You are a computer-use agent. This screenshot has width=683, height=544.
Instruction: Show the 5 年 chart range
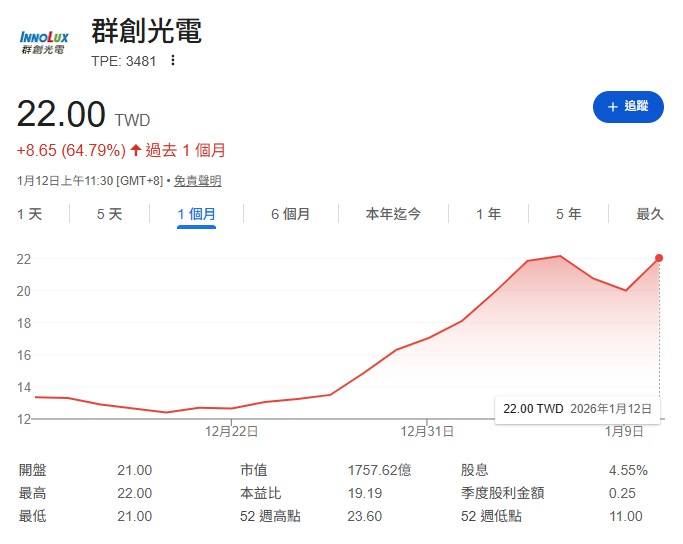coord(568,214)
